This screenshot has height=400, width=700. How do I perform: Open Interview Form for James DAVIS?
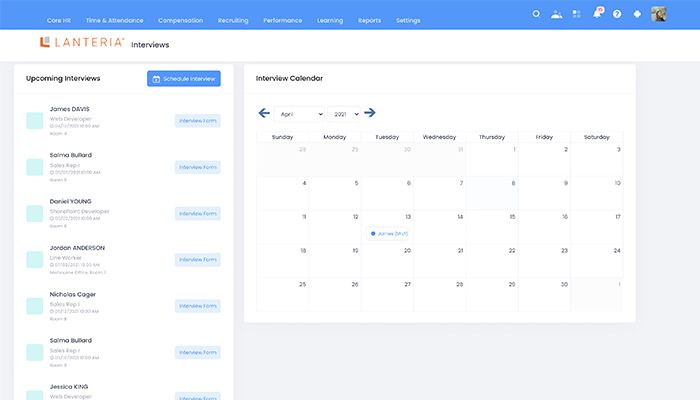point(197,121)
